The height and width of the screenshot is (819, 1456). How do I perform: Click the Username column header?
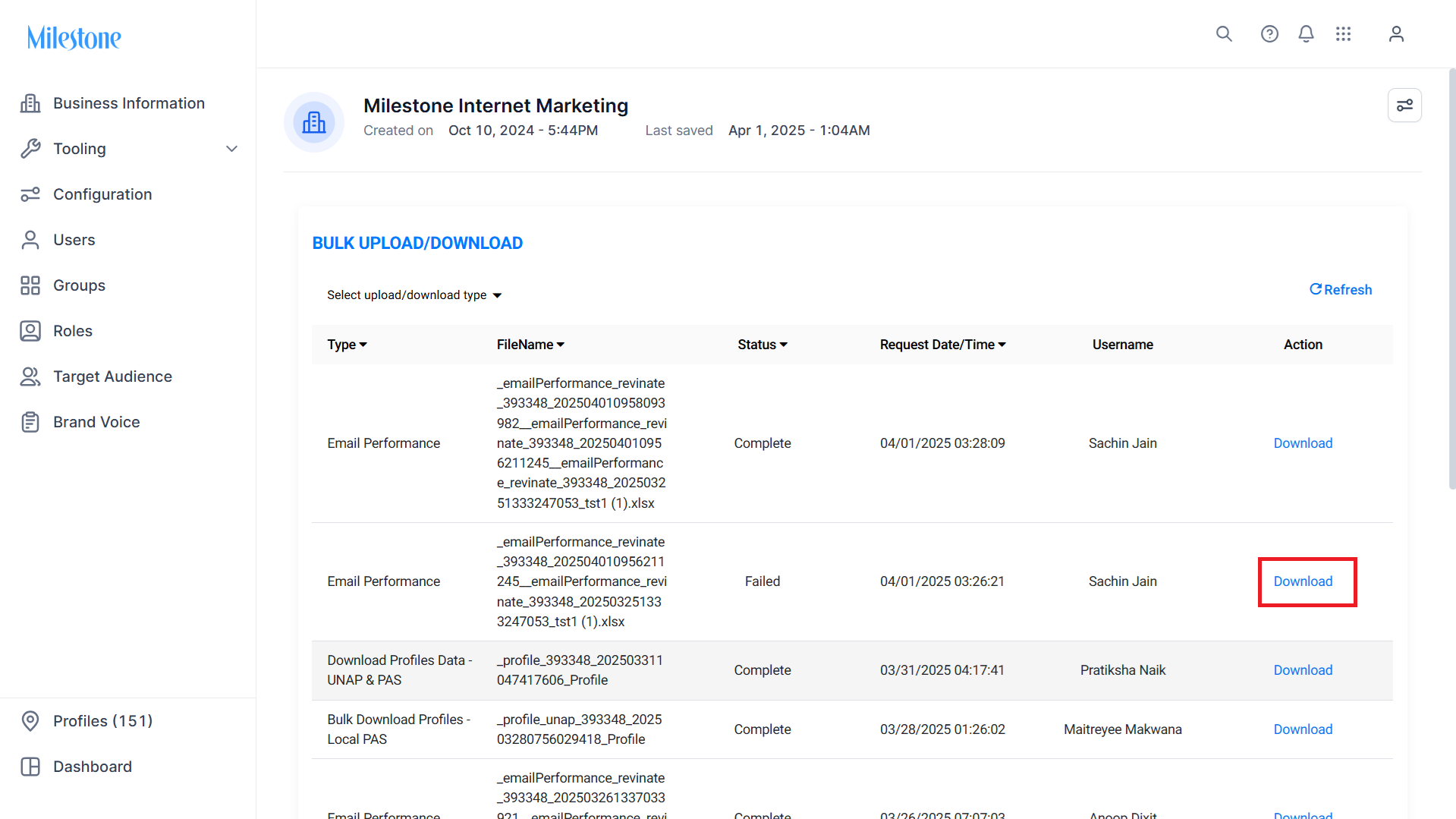(1123, 345)
